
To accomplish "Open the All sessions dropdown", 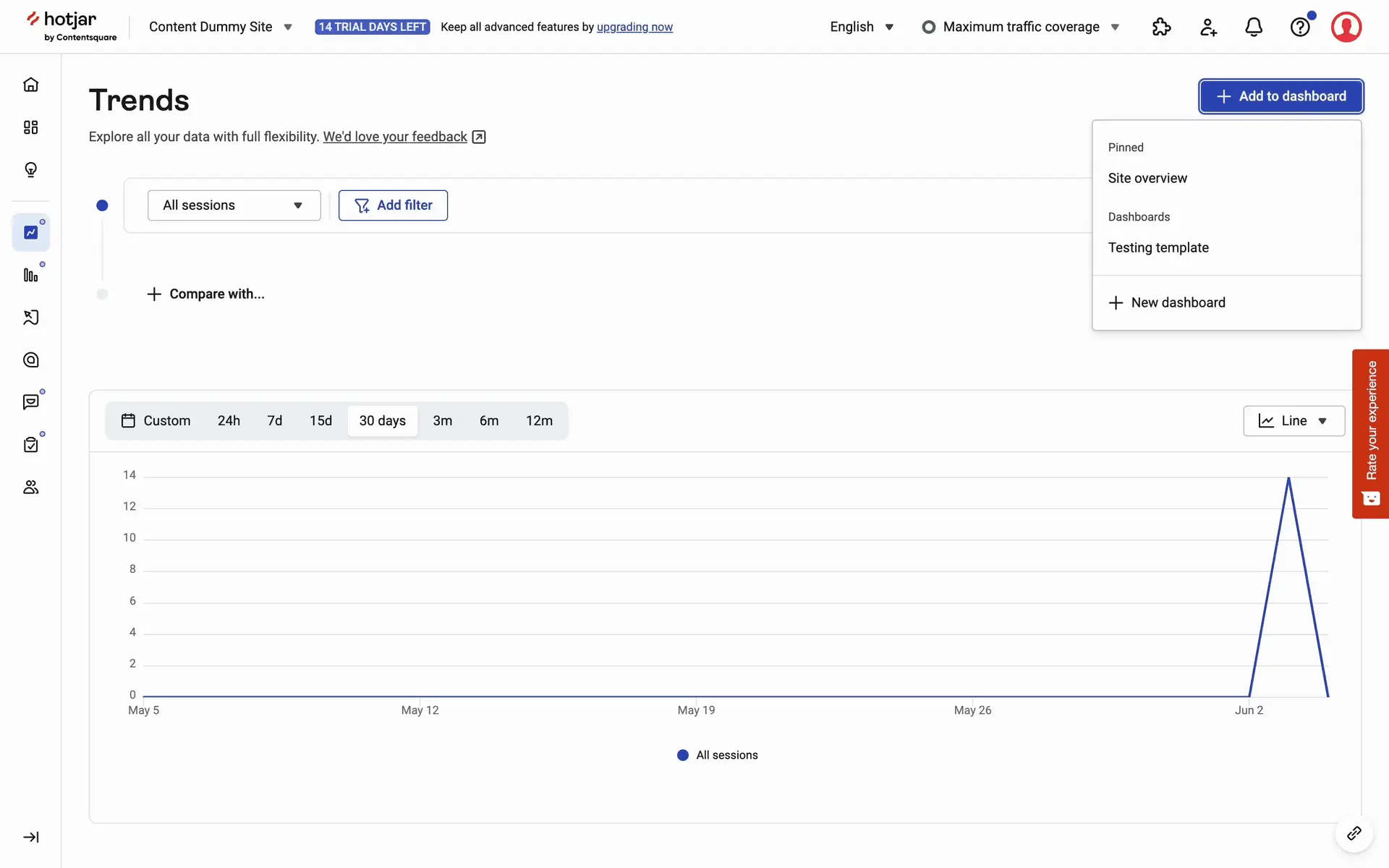I will pyautogui.click(x=234, y=205).
